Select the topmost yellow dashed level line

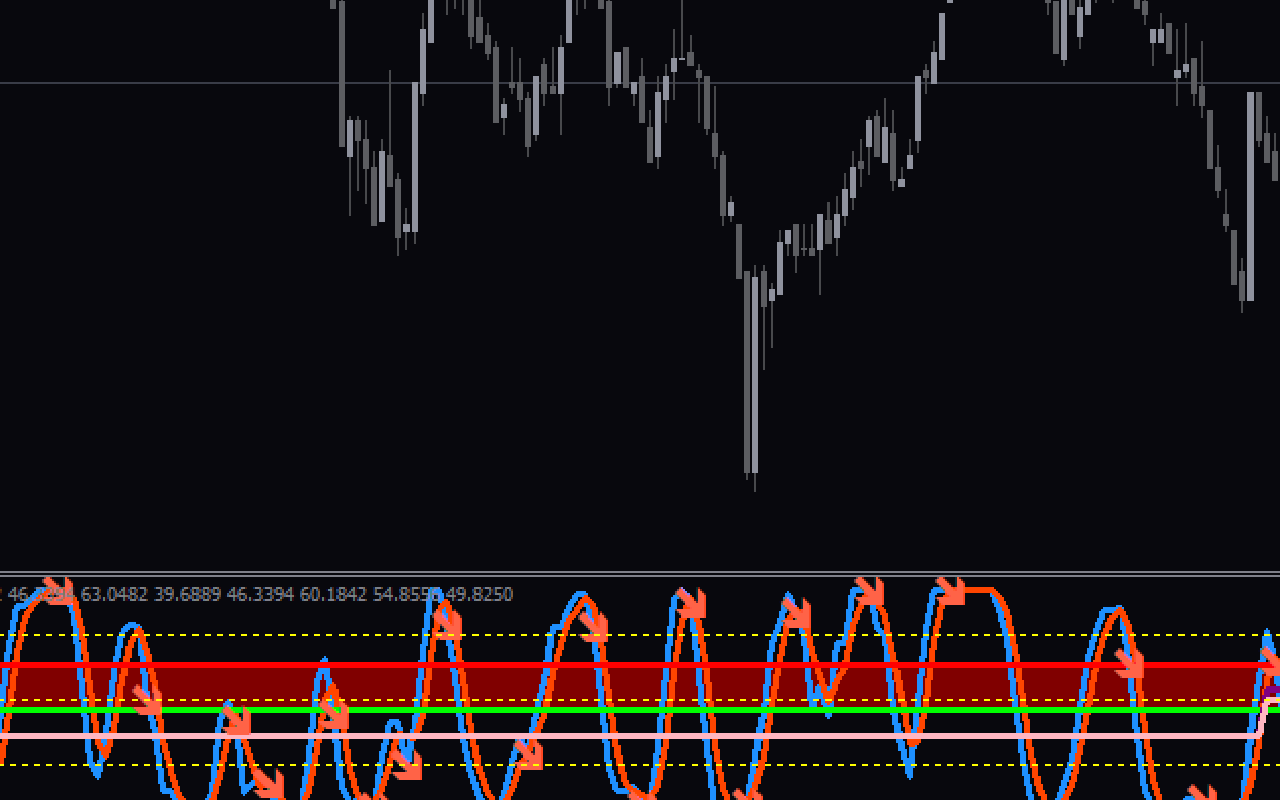(640, 635)
